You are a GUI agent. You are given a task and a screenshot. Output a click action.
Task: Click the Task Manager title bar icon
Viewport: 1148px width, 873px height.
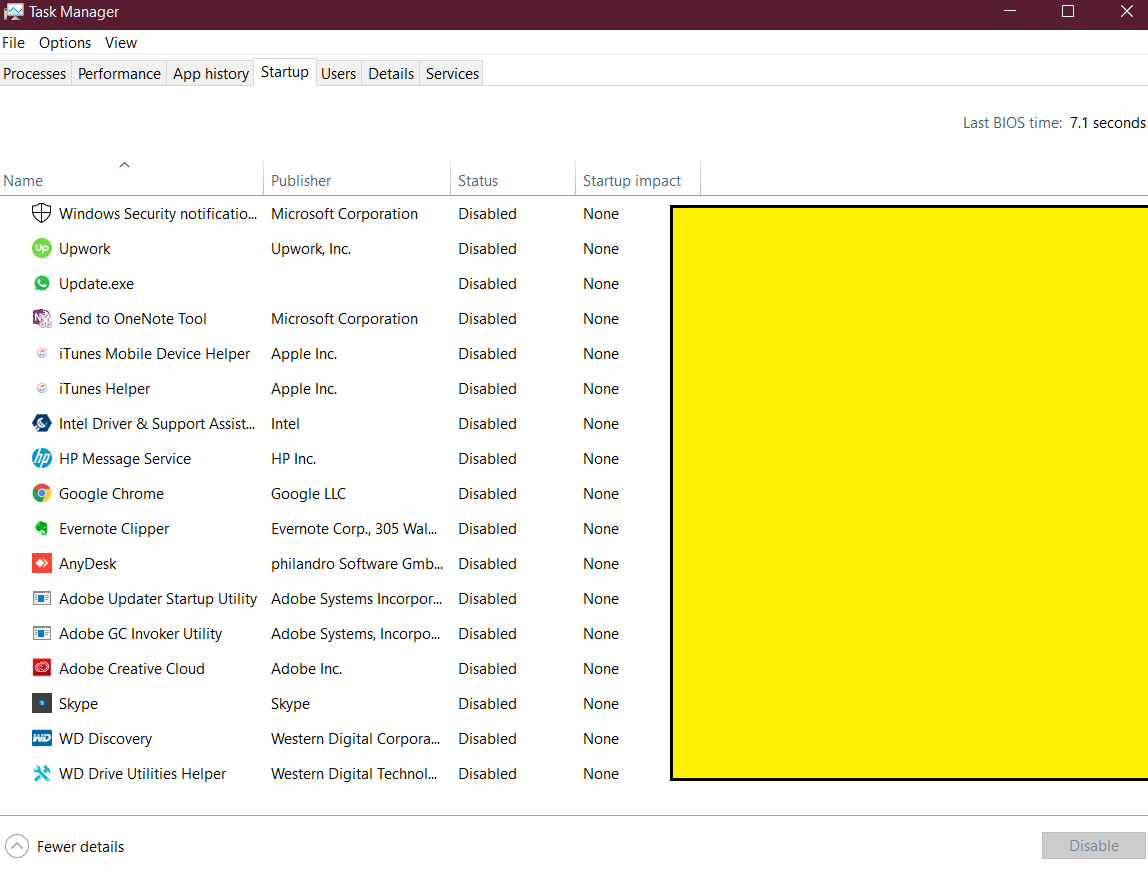pyautogui.click(x=13, y=12)
